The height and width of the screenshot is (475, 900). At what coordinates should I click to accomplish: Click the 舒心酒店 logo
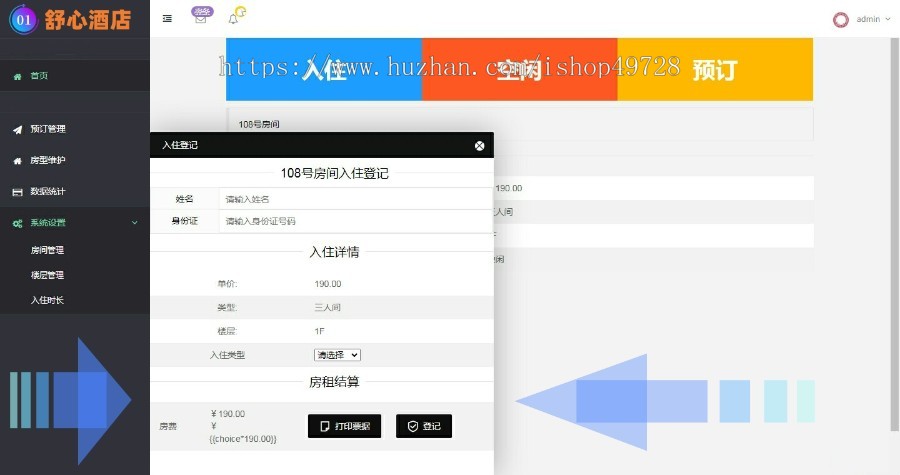point(70,20)
